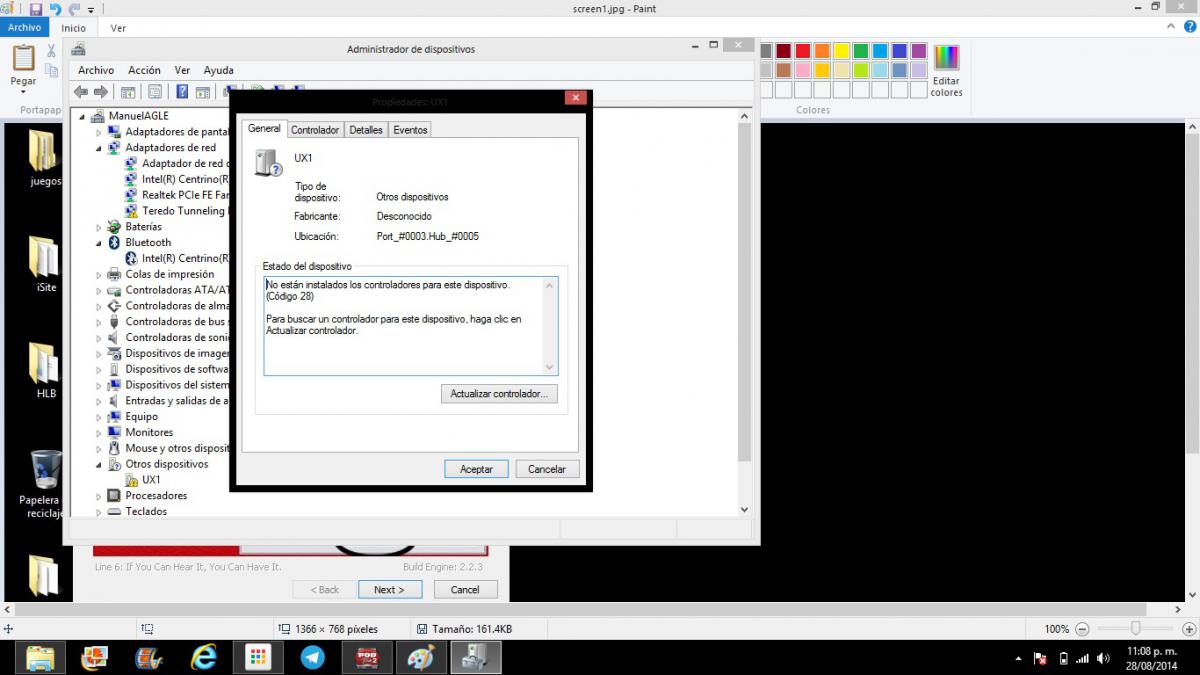
Task: Switch to the Detalles tab
Action: coord(365,129)
